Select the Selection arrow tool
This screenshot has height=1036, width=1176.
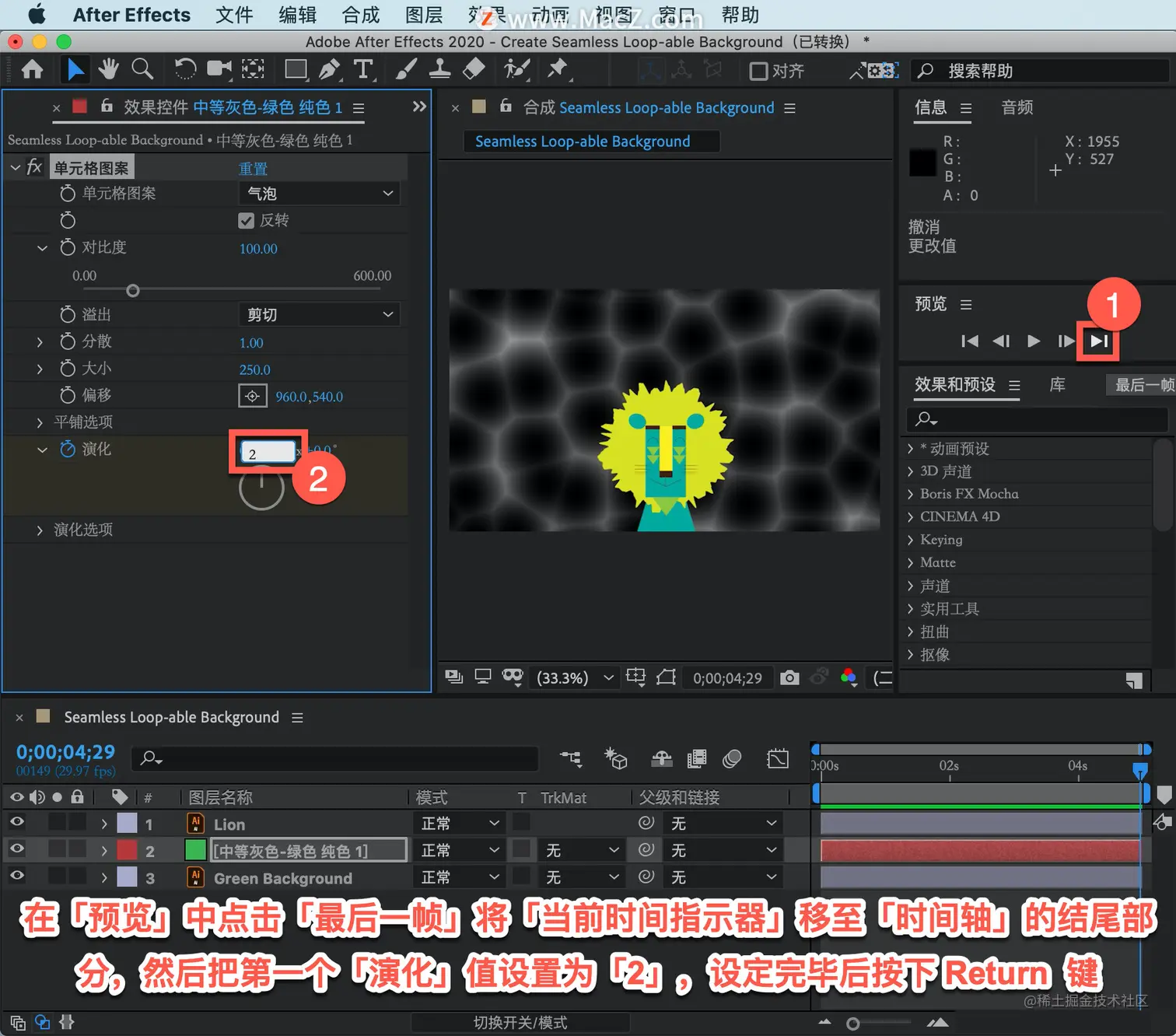pos(75,70)
